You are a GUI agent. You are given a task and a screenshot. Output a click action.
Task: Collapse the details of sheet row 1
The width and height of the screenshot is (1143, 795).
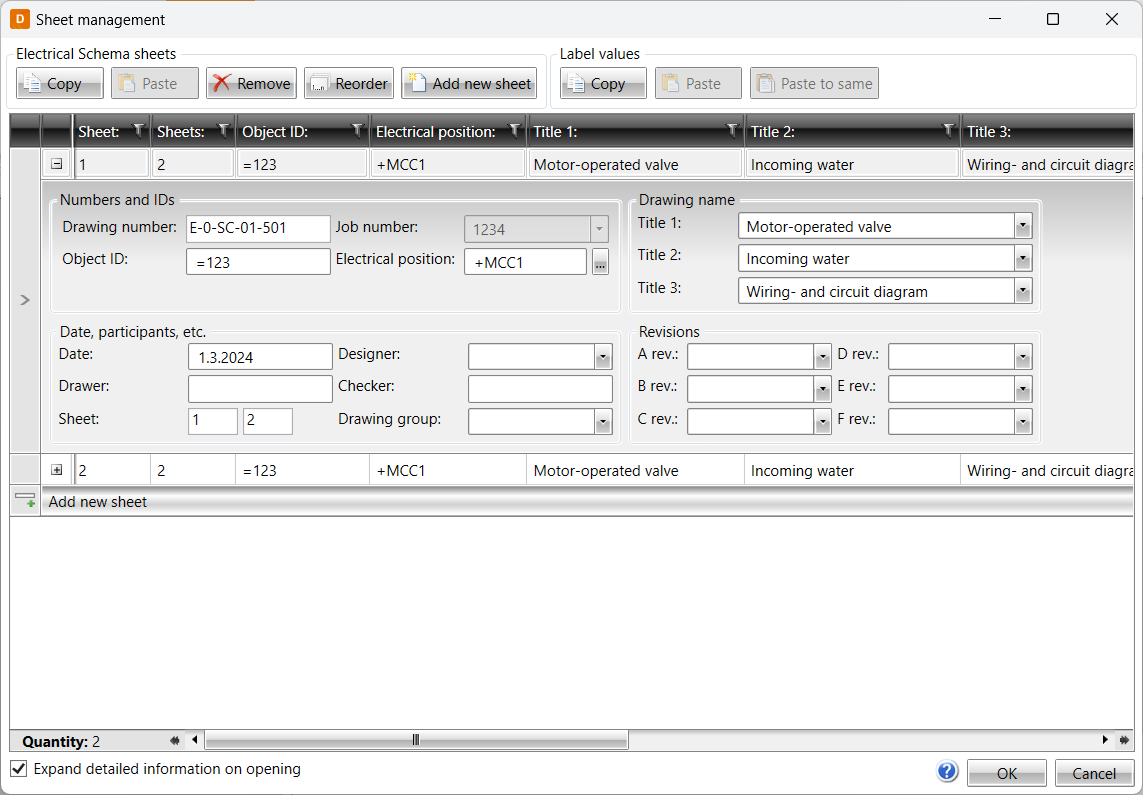pyautogui.click(x=57, y=164)
